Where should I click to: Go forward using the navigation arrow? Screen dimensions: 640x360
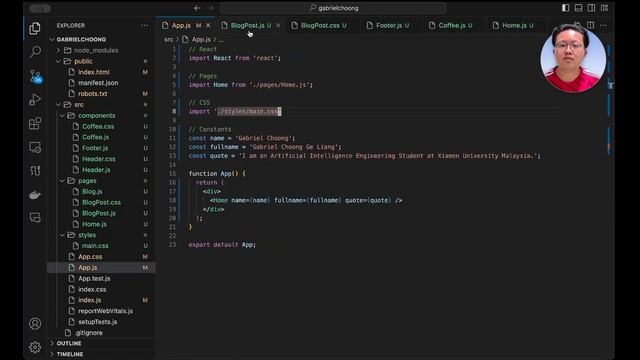click(210, 8)
